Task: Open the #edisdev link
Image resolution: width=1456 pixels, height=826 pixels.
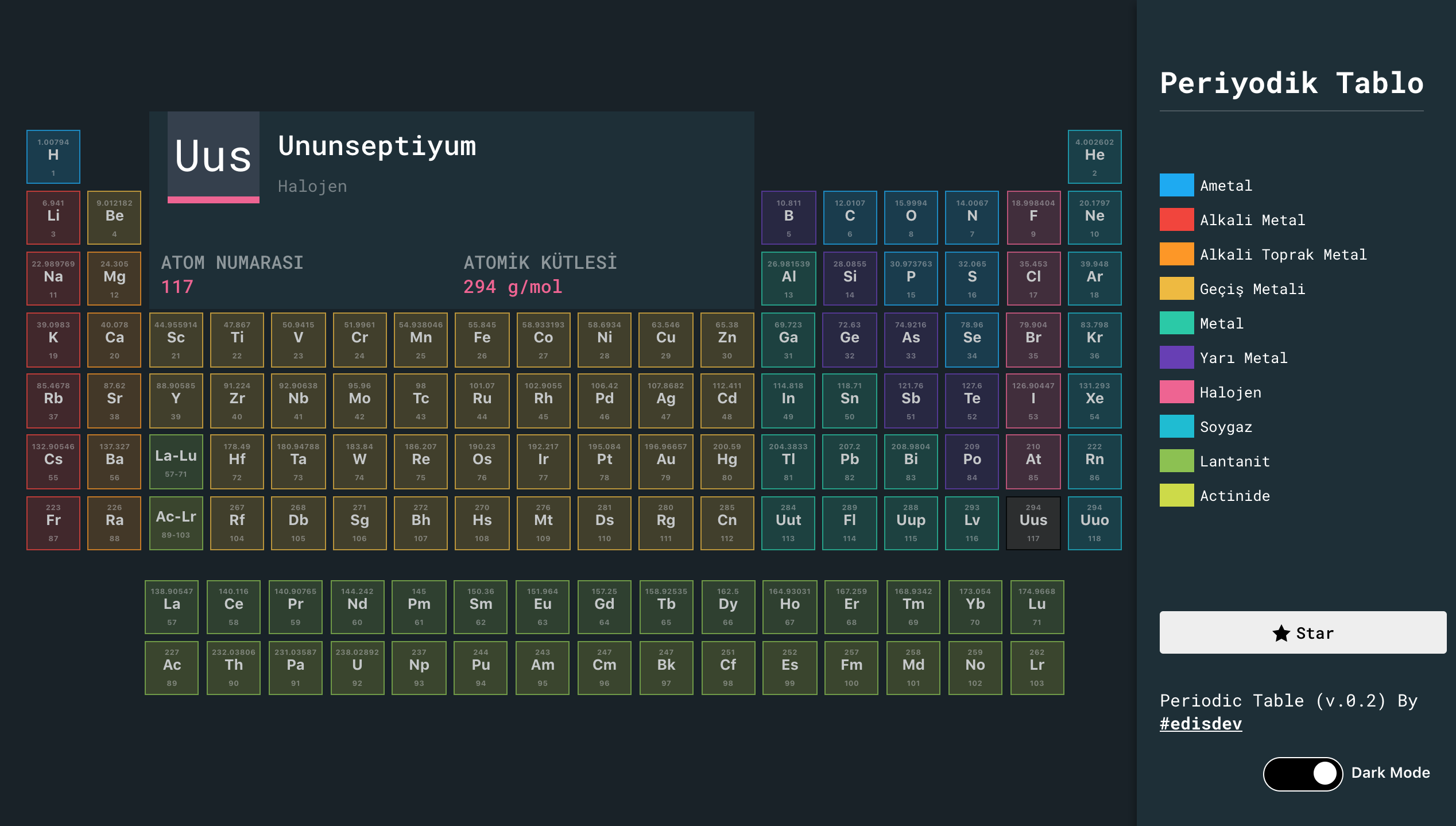Action: click(x=1201, y=724)
